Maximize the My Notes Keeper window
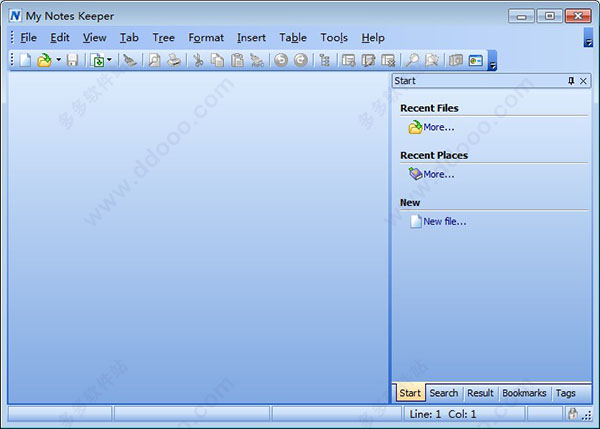 point(550,16)
